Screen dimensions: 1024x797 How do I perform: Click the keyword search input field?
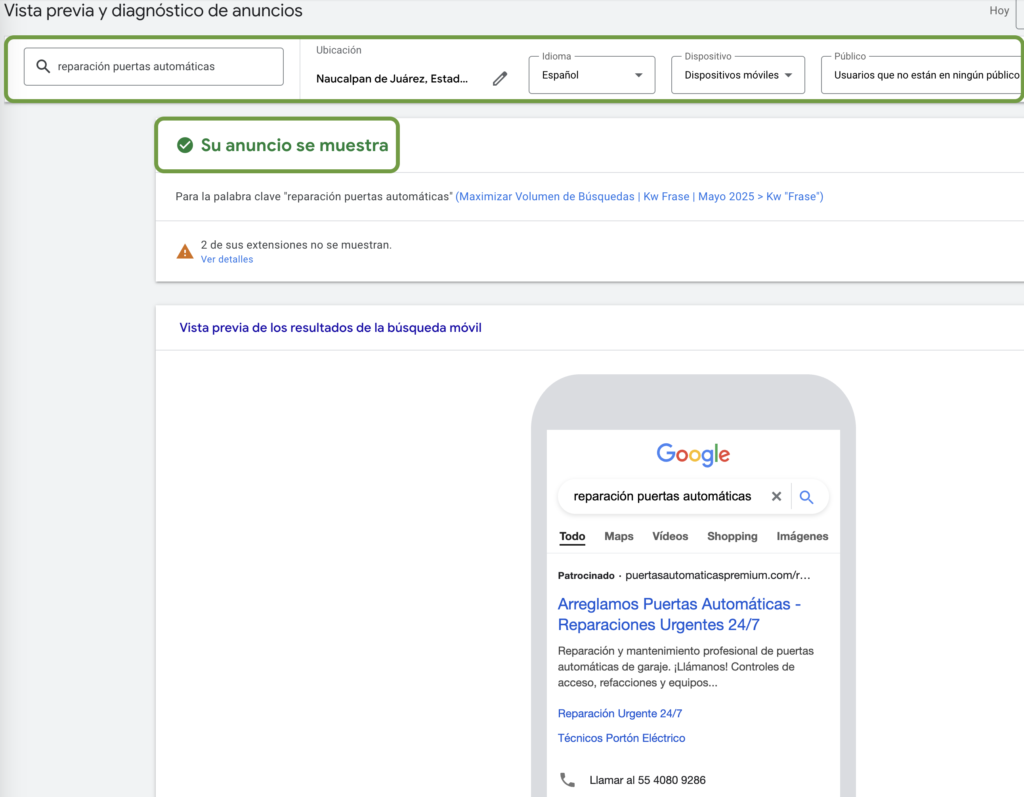coord(160,67)
